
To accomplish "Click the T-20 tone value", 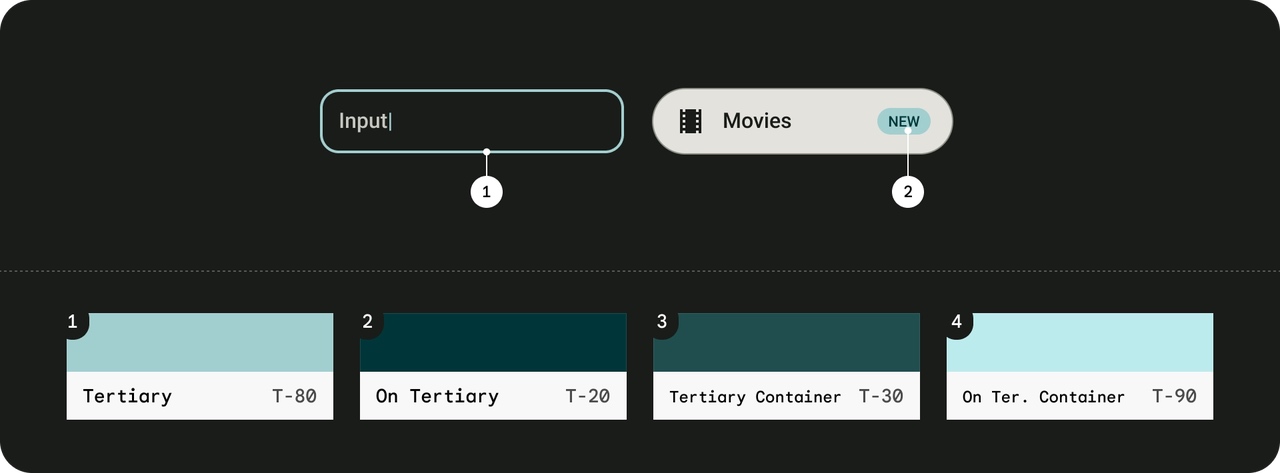I will 587,396.
